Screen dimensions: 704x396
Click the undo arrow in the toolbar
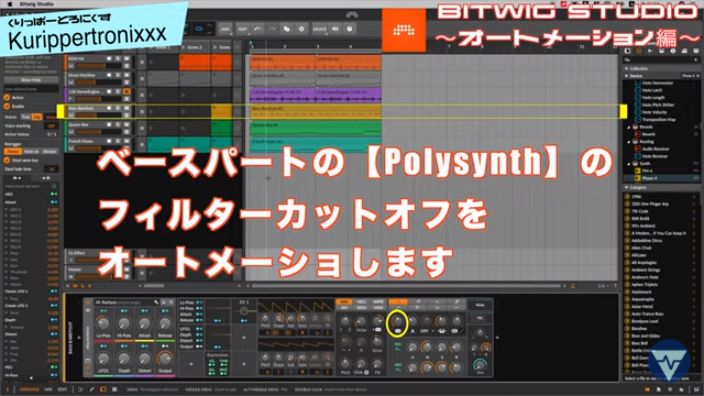pos(258,29)
